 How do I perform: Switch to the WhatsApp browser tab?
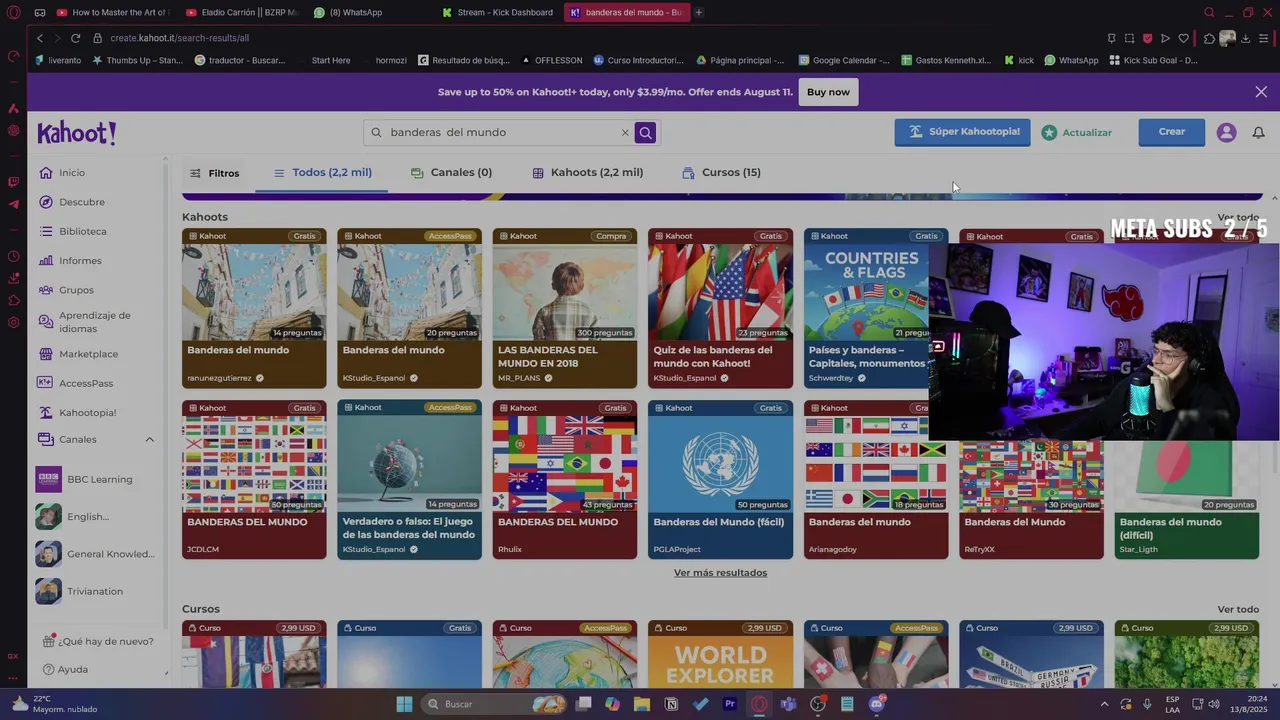point(348,12)
